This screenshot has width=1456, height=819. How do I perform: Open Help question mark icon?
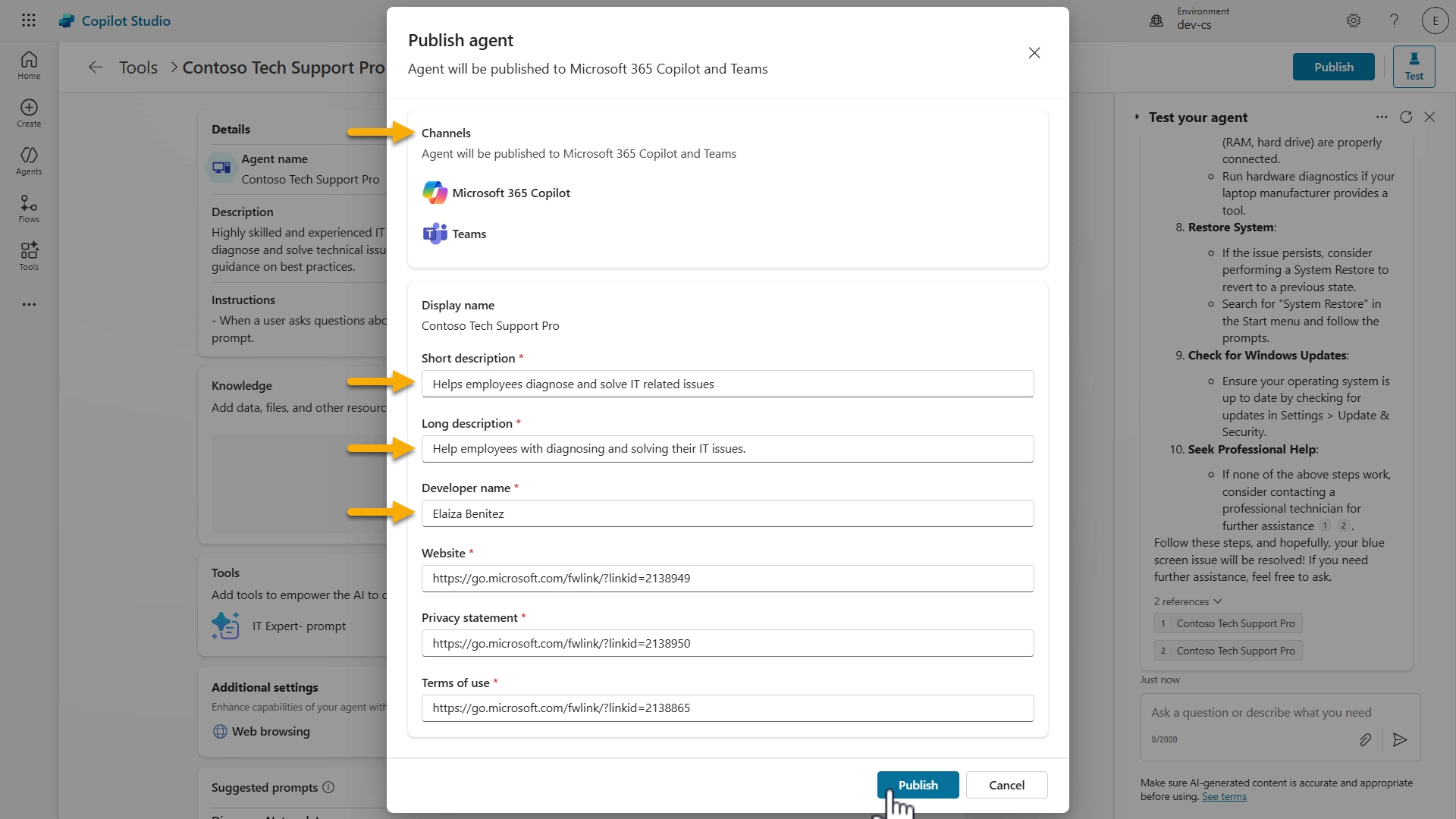point(1394,20)
